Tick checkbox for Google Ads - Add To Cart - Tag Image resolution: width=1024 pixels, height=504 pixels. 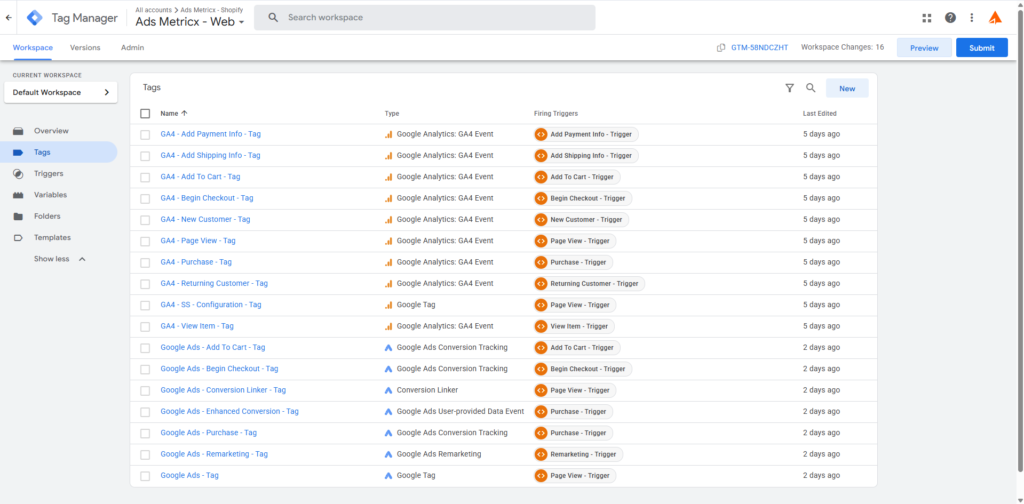point(145,348)
